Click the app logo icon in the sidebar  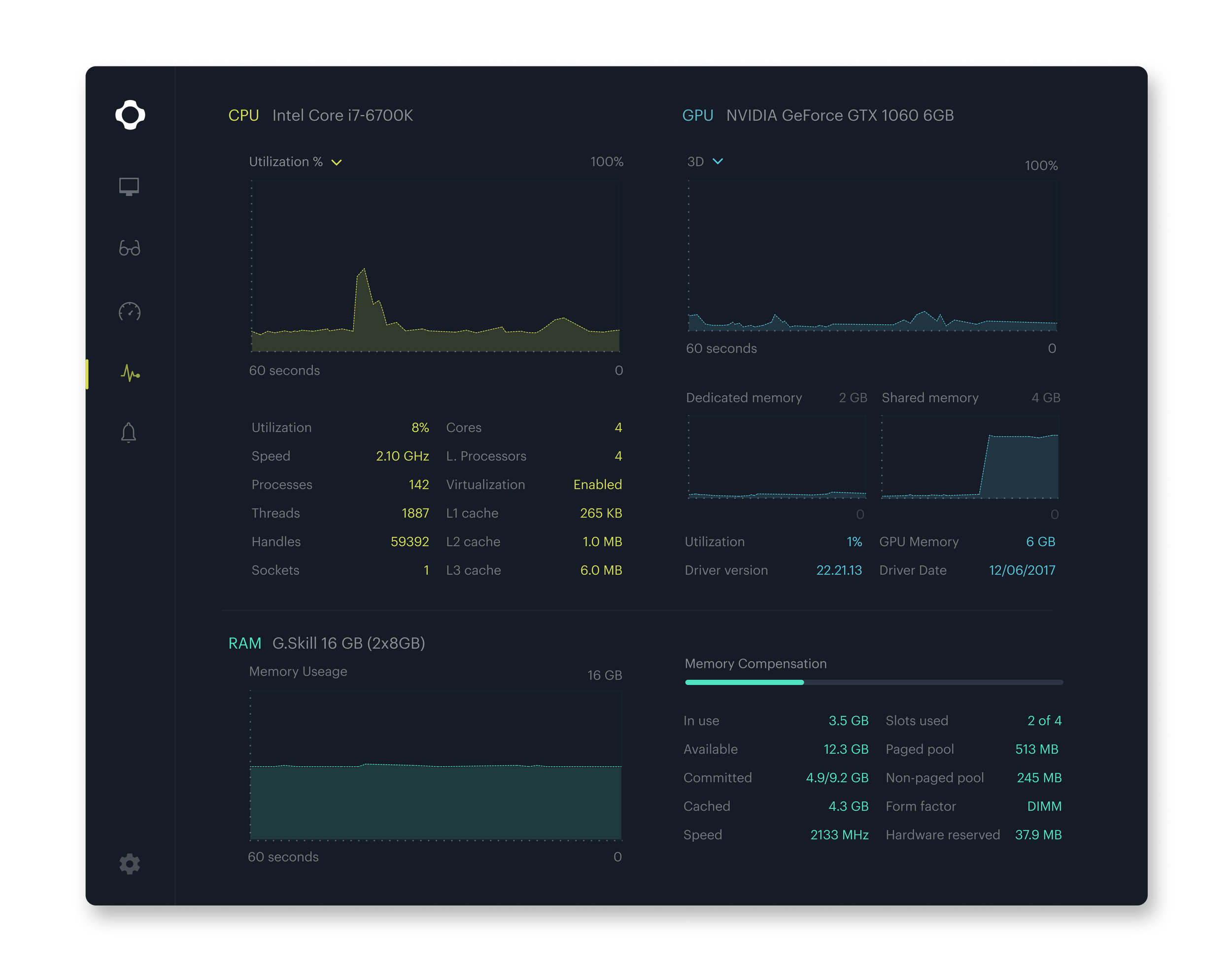point(130,115)
